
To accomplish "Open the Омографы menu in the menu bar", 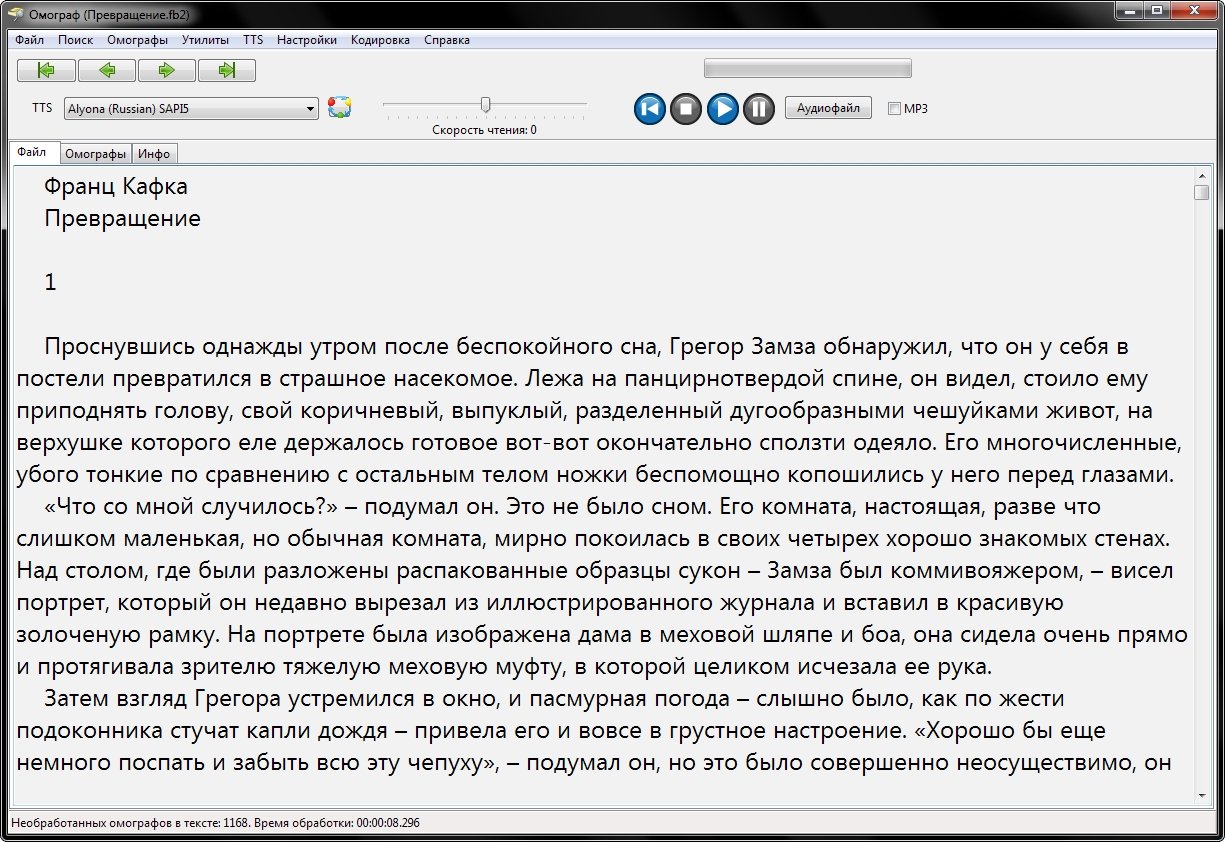I will point(138,40).
